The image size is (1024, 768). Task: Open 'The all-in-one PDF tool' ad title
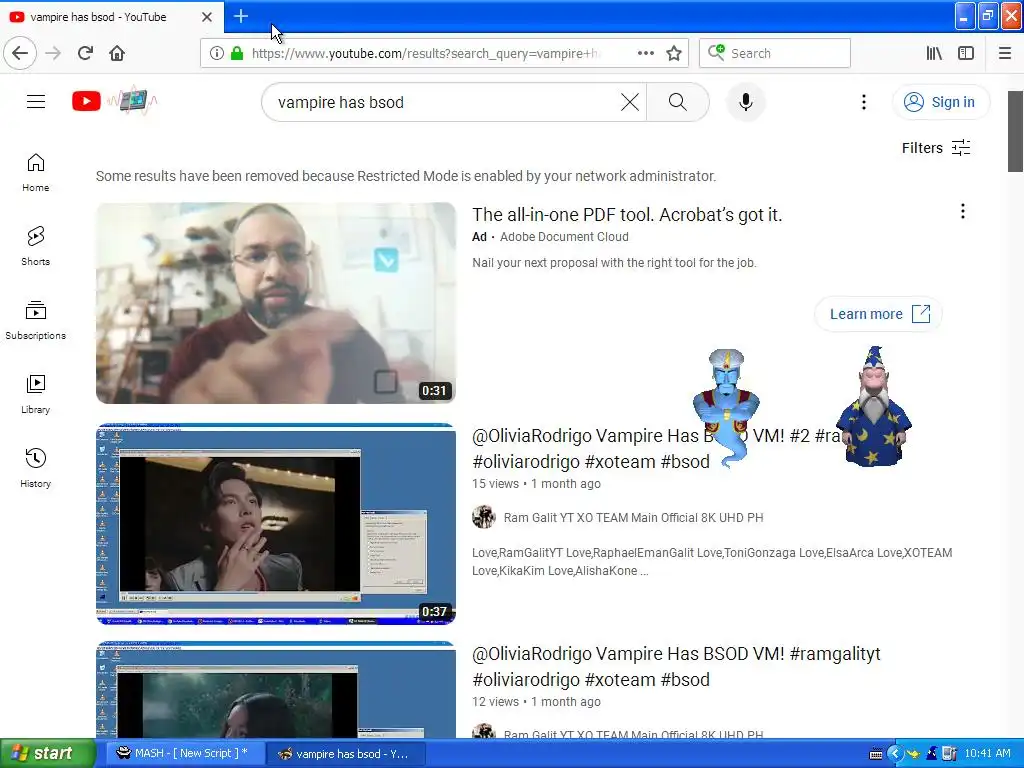click(x=627, y=214)
